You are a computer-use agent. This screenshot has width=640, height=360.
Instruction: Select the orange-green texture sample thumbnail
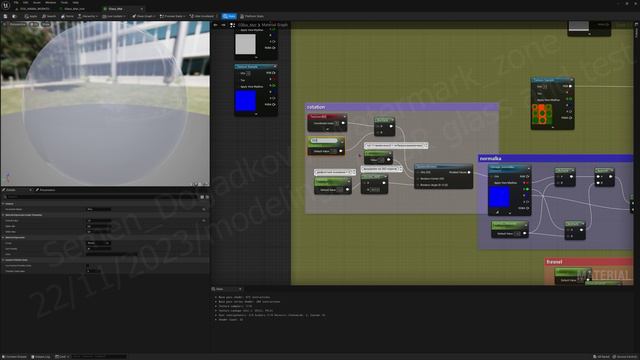coord(542,114)
